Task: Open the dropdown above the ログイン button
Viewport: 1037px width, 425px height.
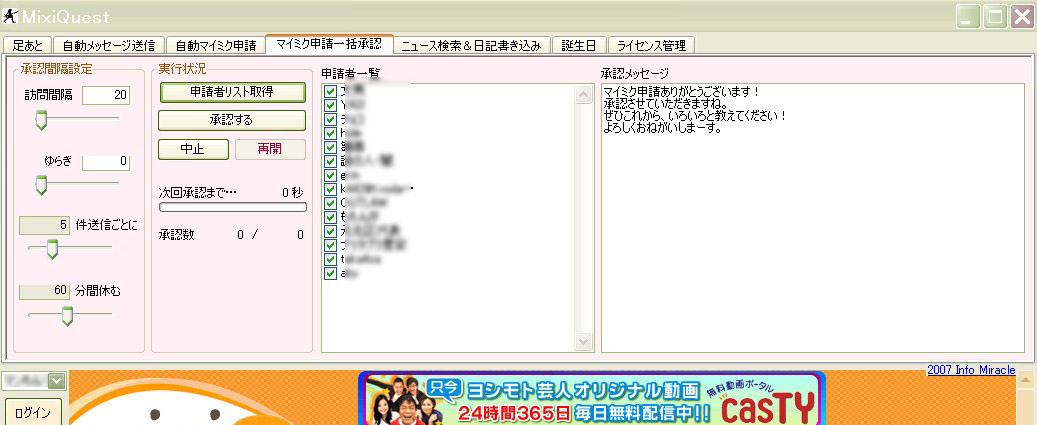Action: click(x=57, y=380)
